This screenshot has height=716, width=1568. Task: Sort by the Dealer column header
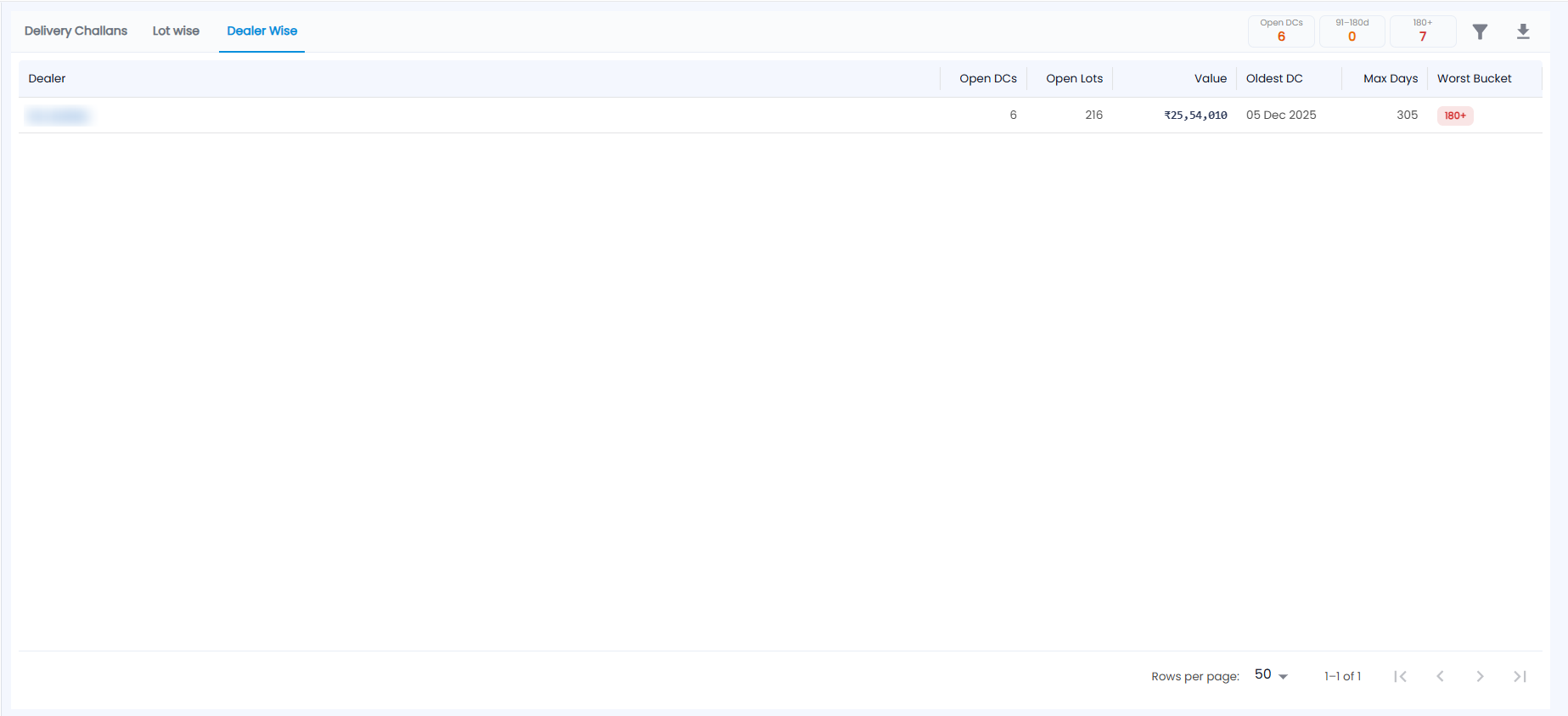[47, 78]
